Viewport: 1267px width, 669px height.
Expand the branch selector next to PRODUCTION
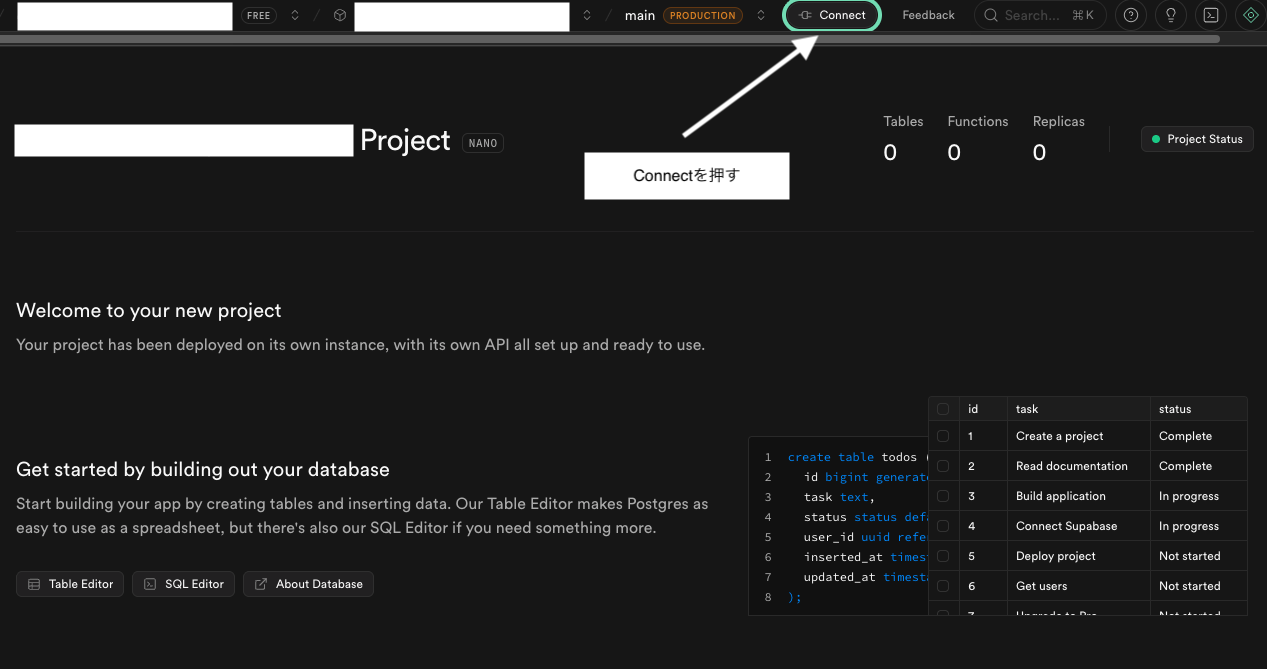tap(761, 15)
